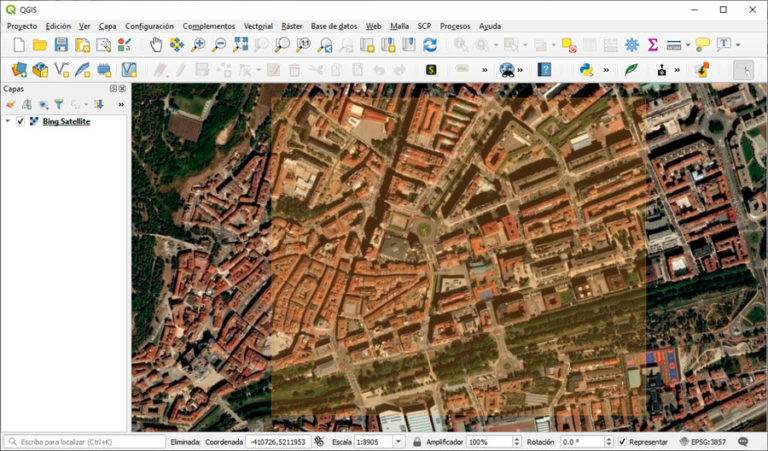Activate the Zoom In magnifier tool
Image resolution: width=768 pixels, height=451 pixels.
pos(198,45)
